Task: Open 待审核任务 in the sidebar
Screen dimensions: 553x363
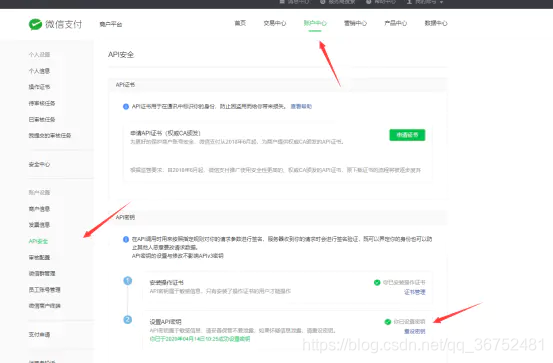Action: pyautogui.click(x=42, y=103)
